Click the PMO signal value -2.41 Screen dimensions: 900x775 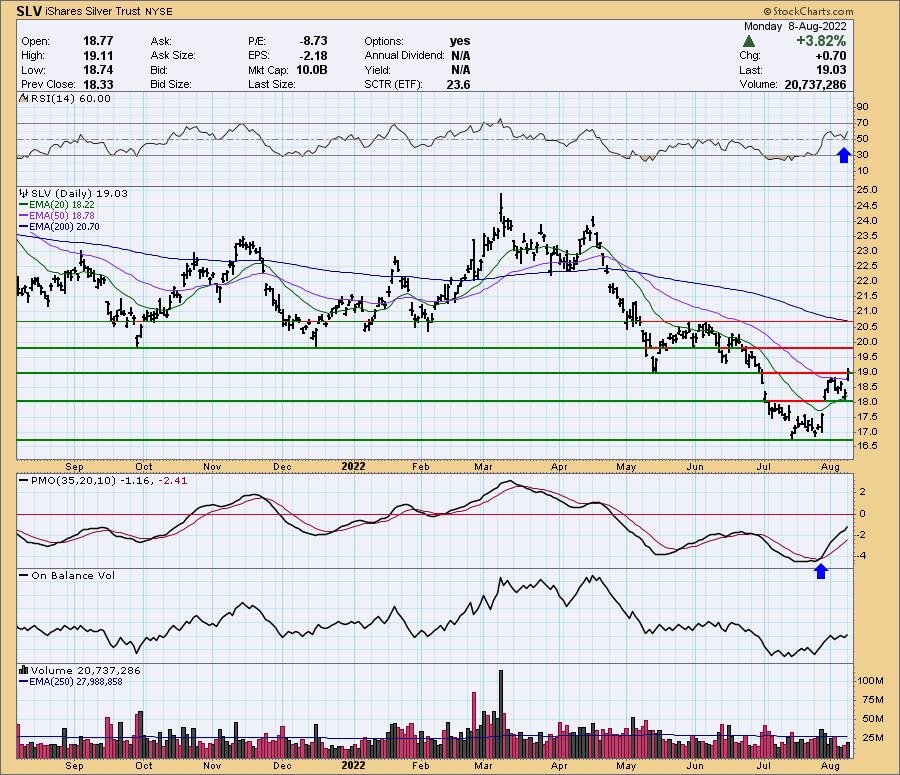172,480
